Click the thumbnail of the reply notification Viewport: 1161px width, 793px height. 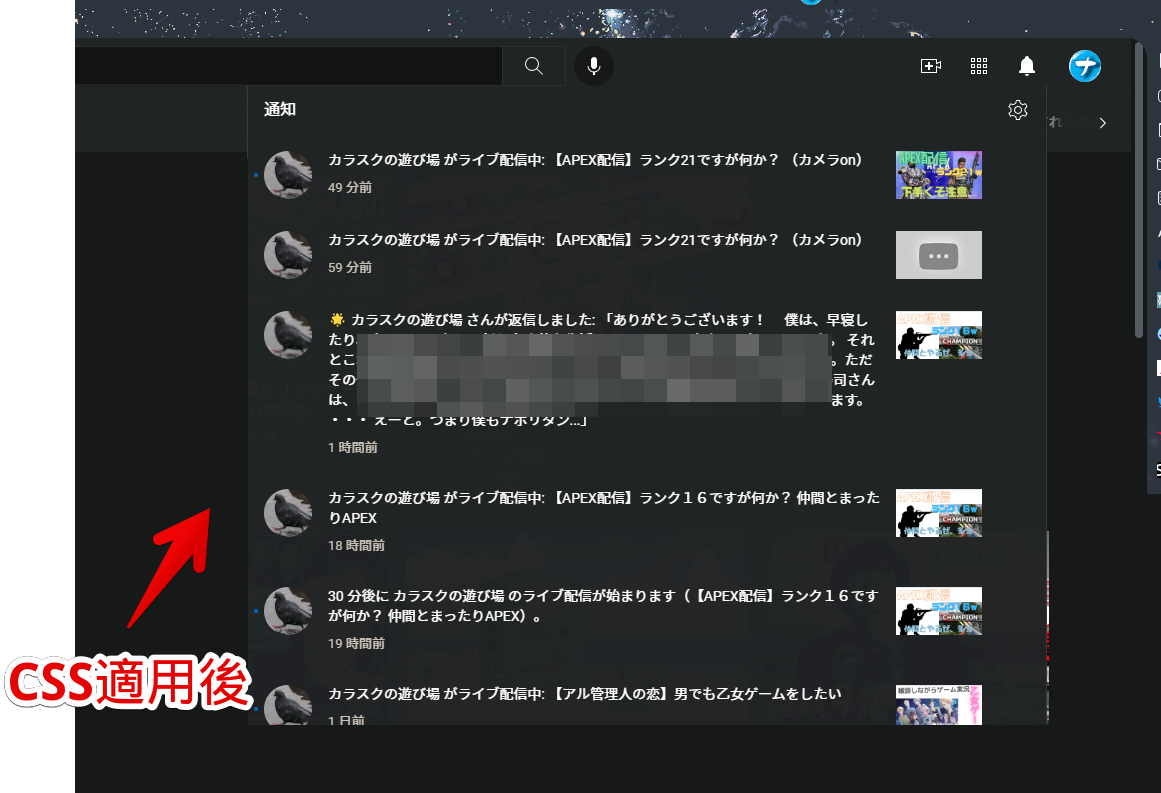click(x=939, y=335)
